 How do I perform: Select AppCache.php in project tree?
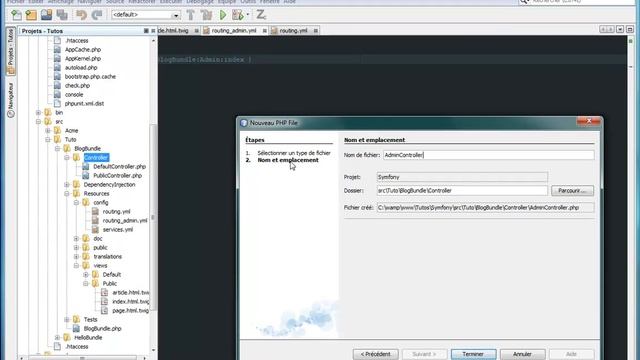[83, 50]
